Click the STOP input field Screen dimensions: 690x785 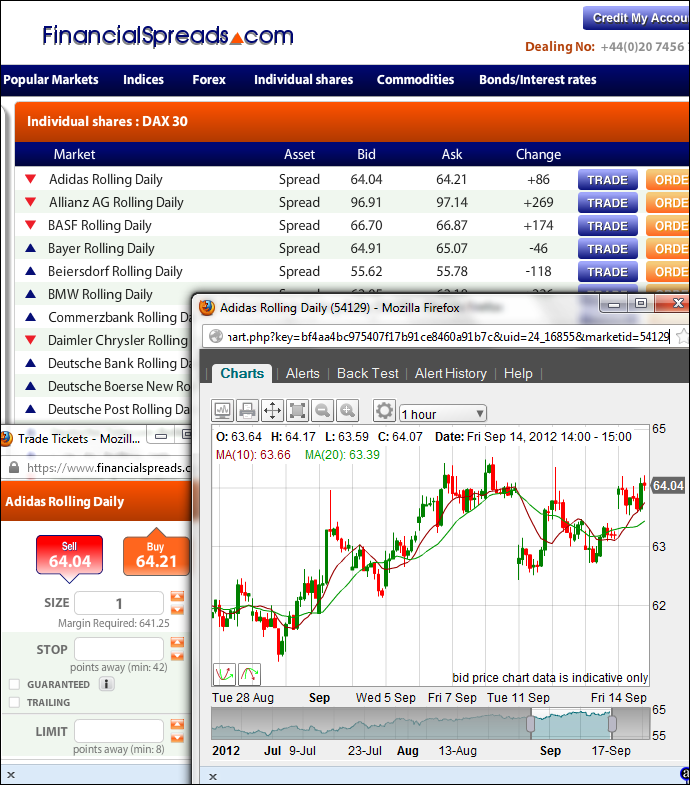coord(119,649)
